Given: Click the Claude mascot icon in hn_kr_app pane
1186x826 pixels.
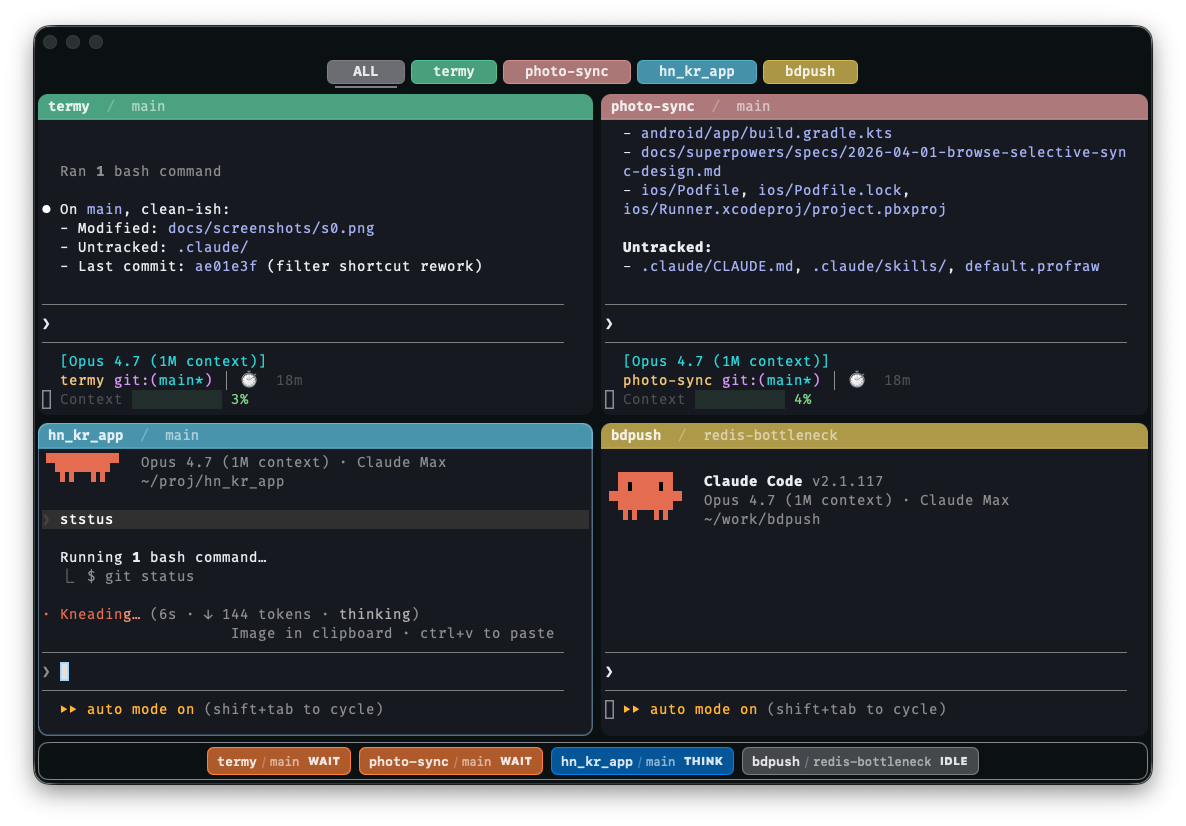Looking at the screenshot, I should coord(82,467).
